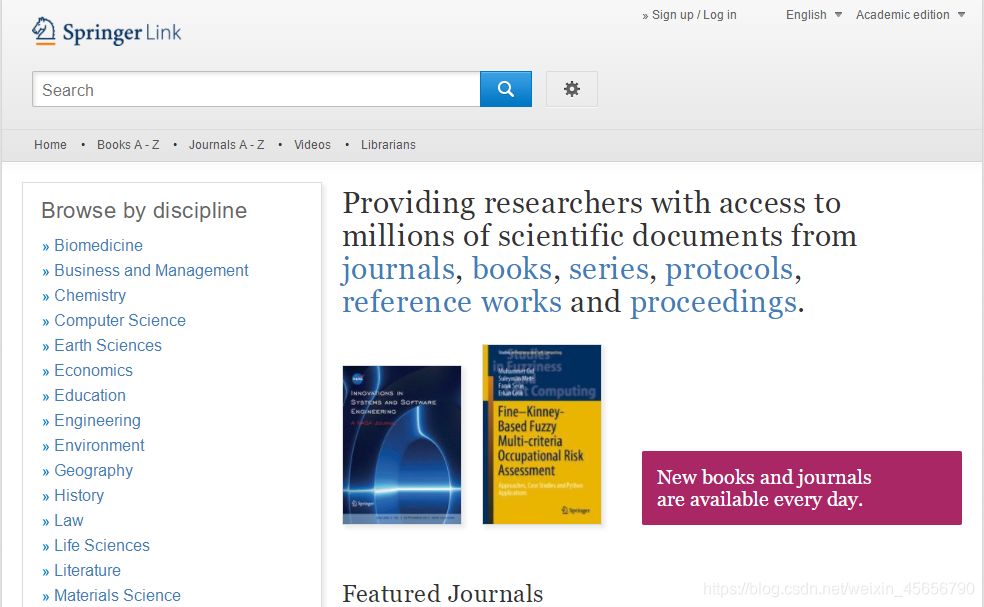Browse the Chemistry discipline
The image size is (984, 607).
pos(90,296)
